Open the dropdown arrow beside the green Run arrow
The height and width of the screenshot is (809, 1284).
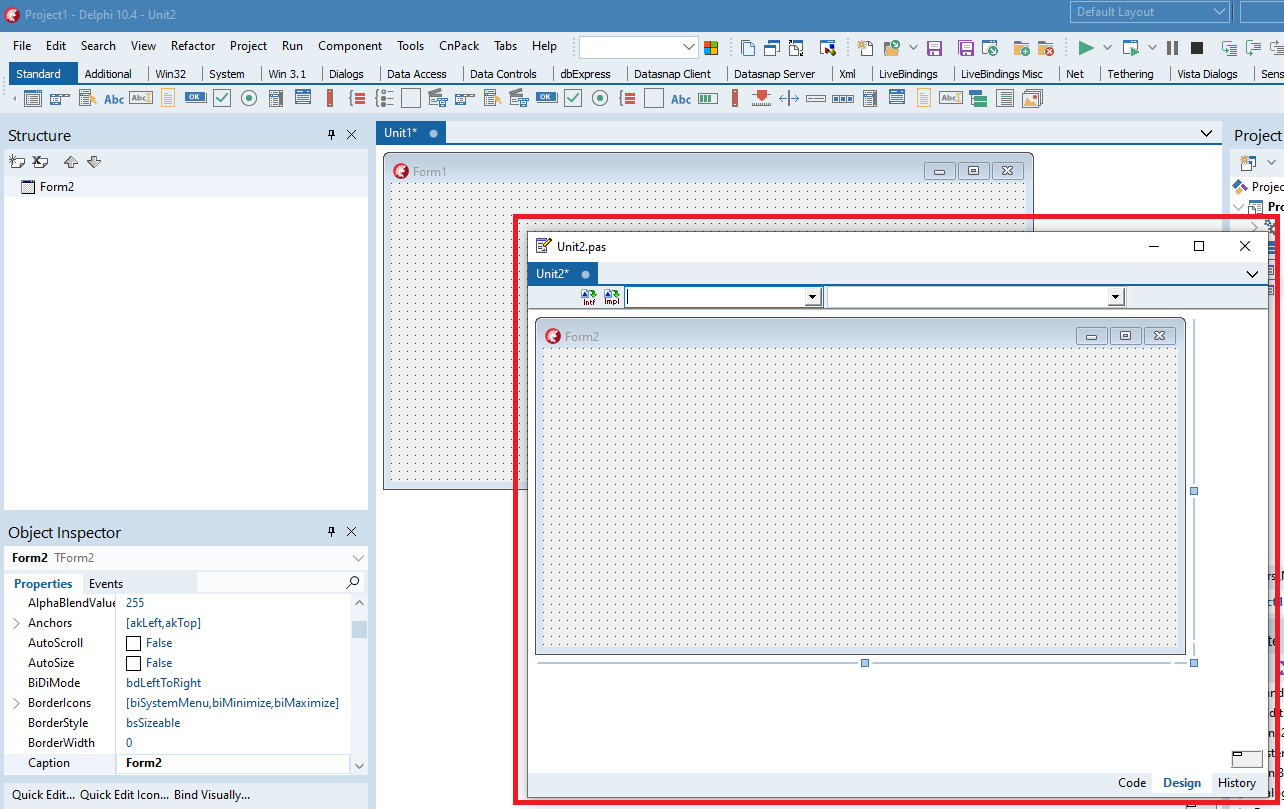pyautogui.click(x=1107, y=47)
